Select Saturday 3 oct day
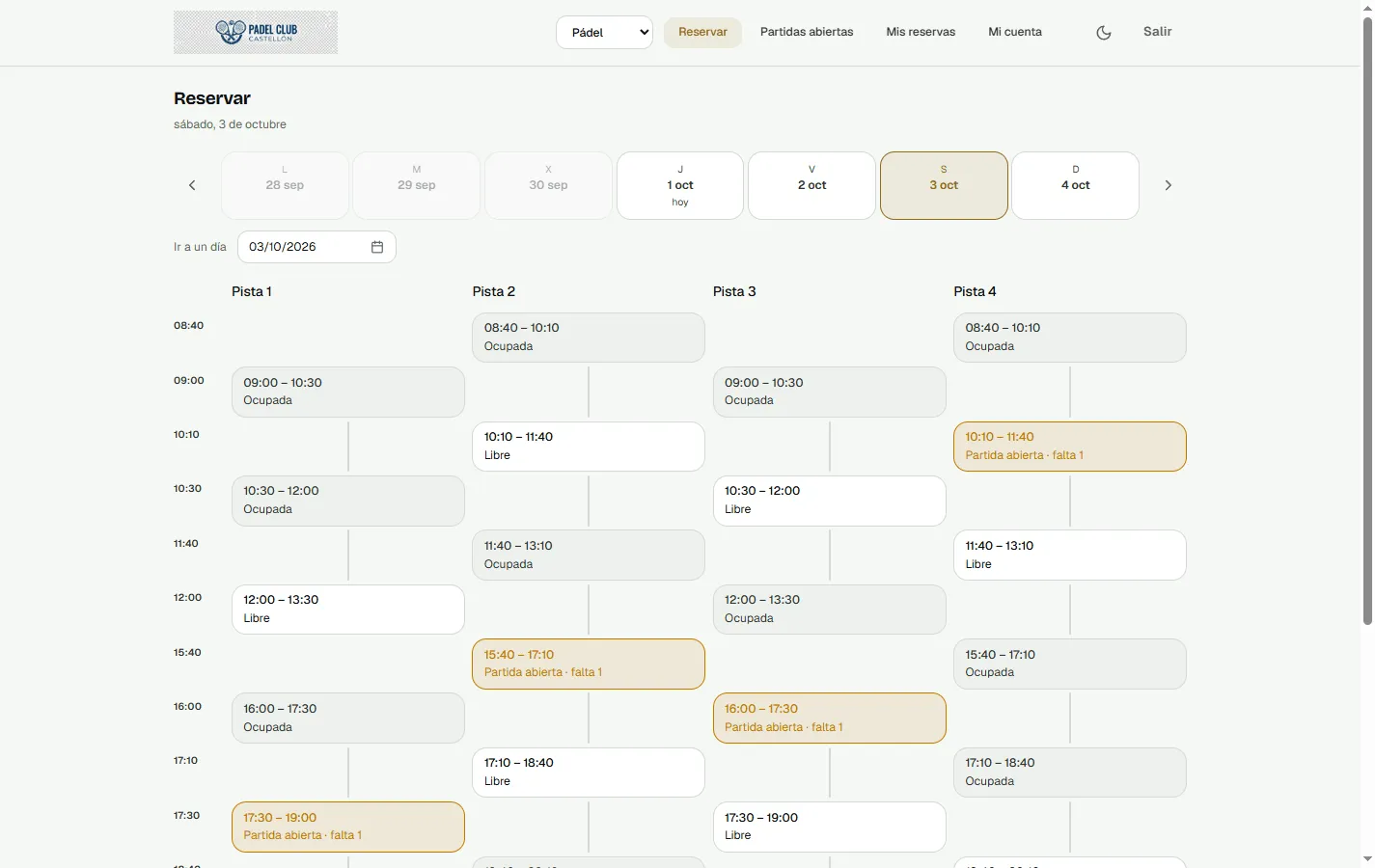 click(944, 185)
